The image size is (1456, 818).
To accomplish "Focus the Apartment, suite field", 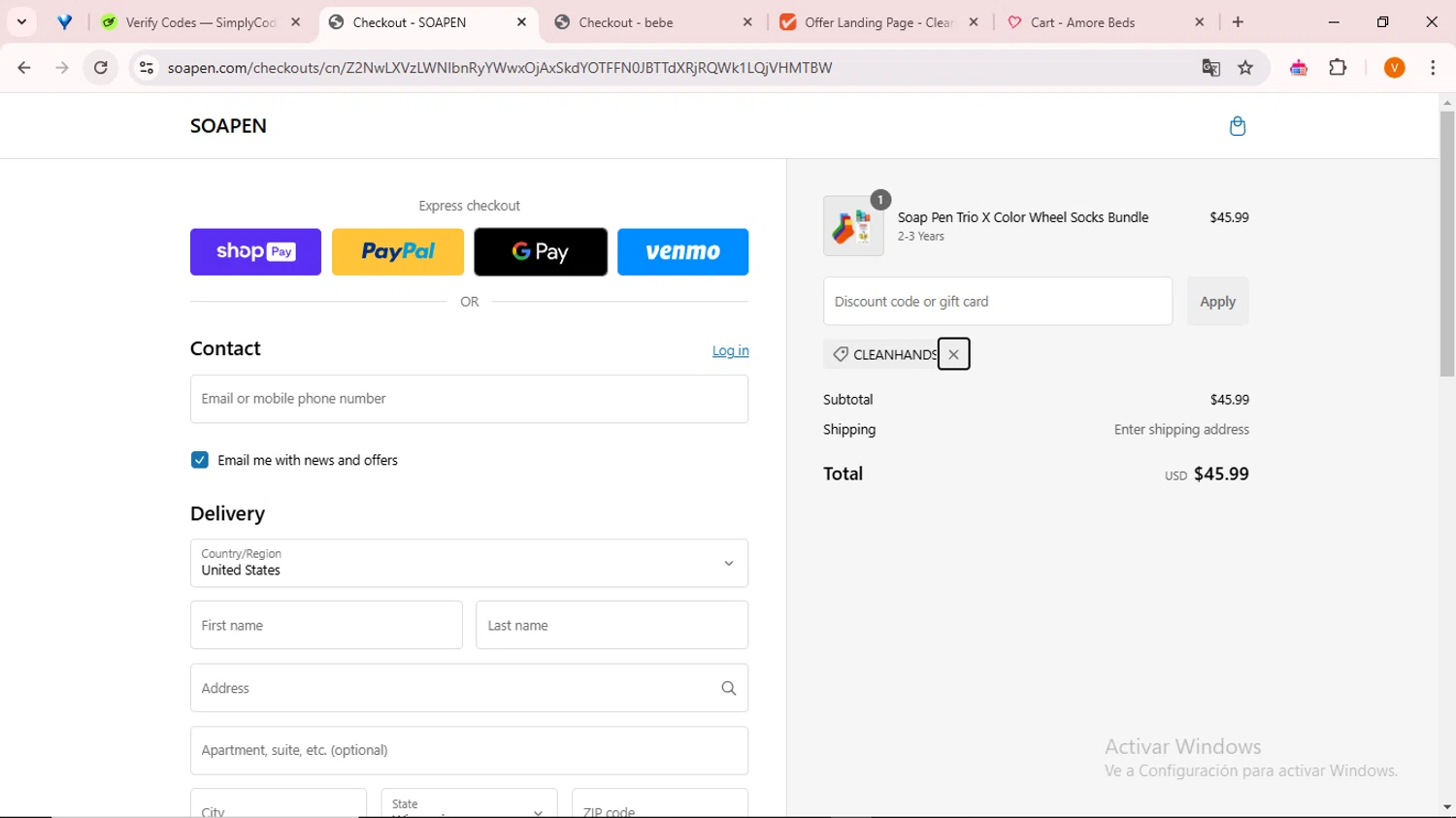I will click(469, 751).
